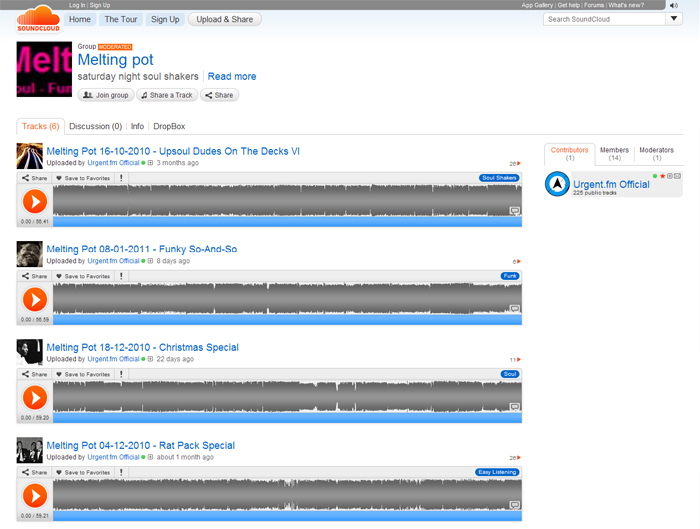Save Rat Pack Special track to Favorites
This screenshot has height=529, width=700.
pyautogui.click(x=83, y=472)
